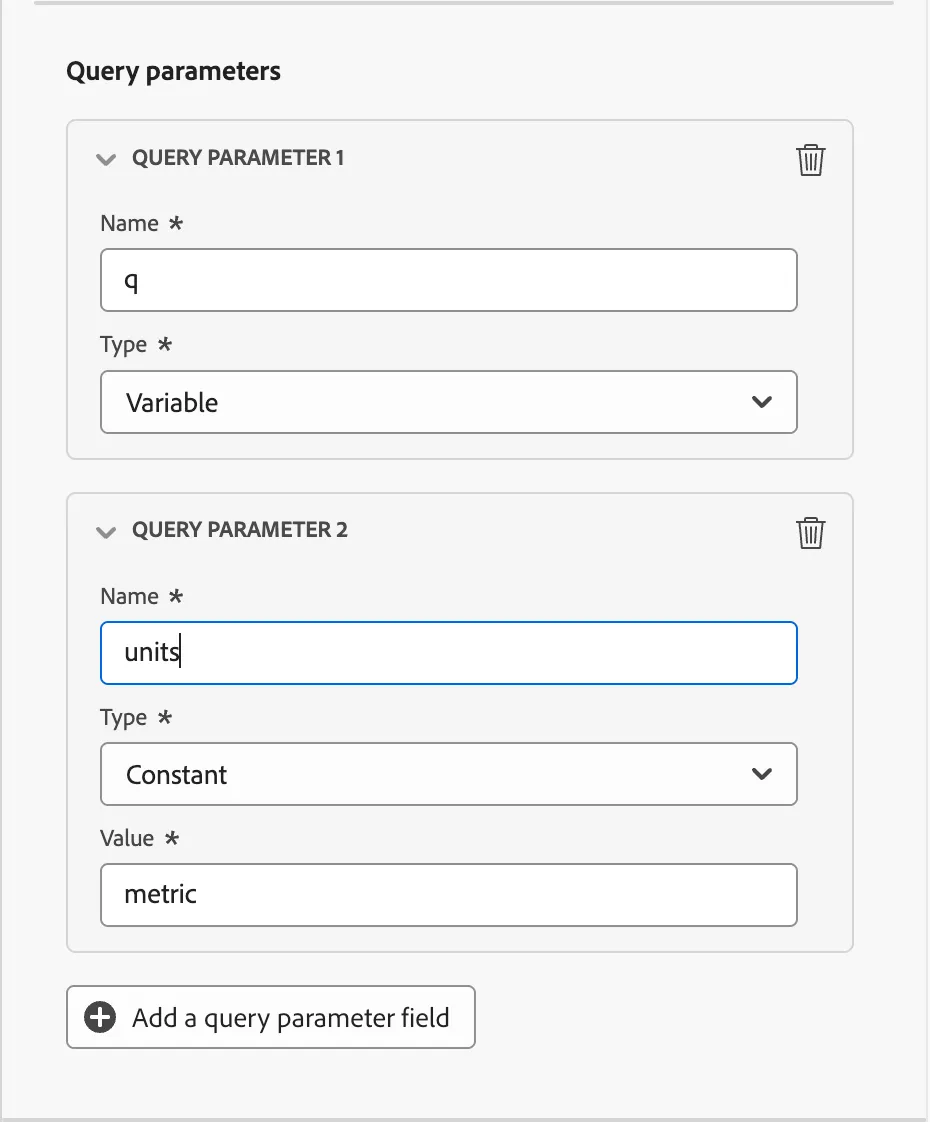
Task: Collapse the Query Parameter 1 section
Action: [x=106, y=159]
